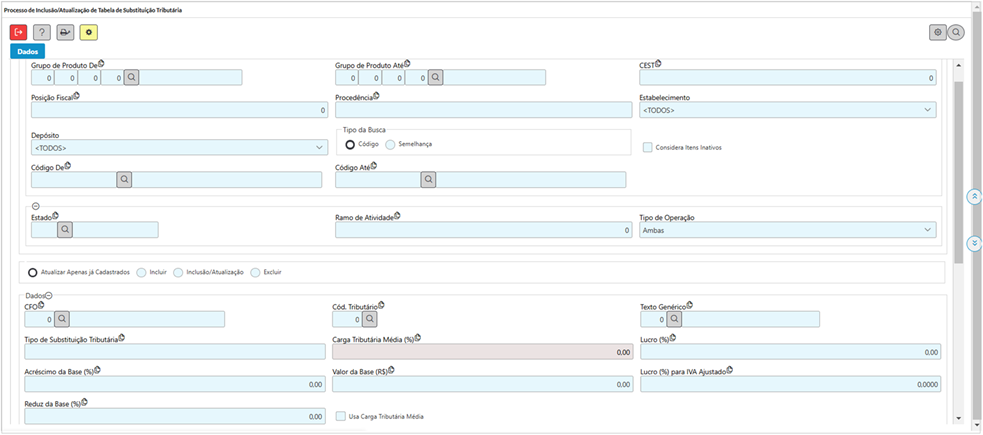This screenshot has height=435, width=983.
Task: Click the scroll-to-top double chevron button
Action: pyautogui.click(x=974, y=197)
